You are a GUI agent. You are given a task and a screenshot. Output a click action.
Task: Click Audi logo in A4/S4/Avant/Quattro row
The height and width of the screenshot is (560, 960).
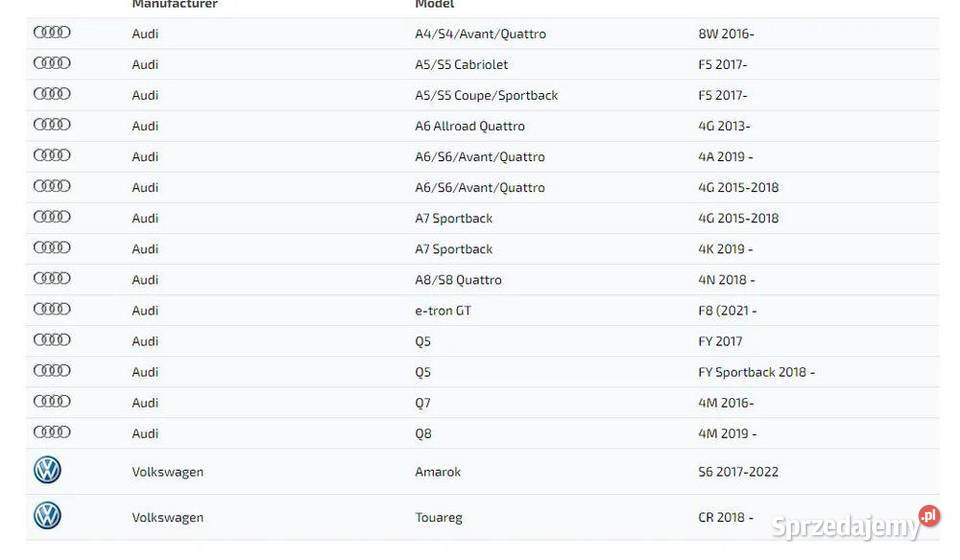coord(52,32)
